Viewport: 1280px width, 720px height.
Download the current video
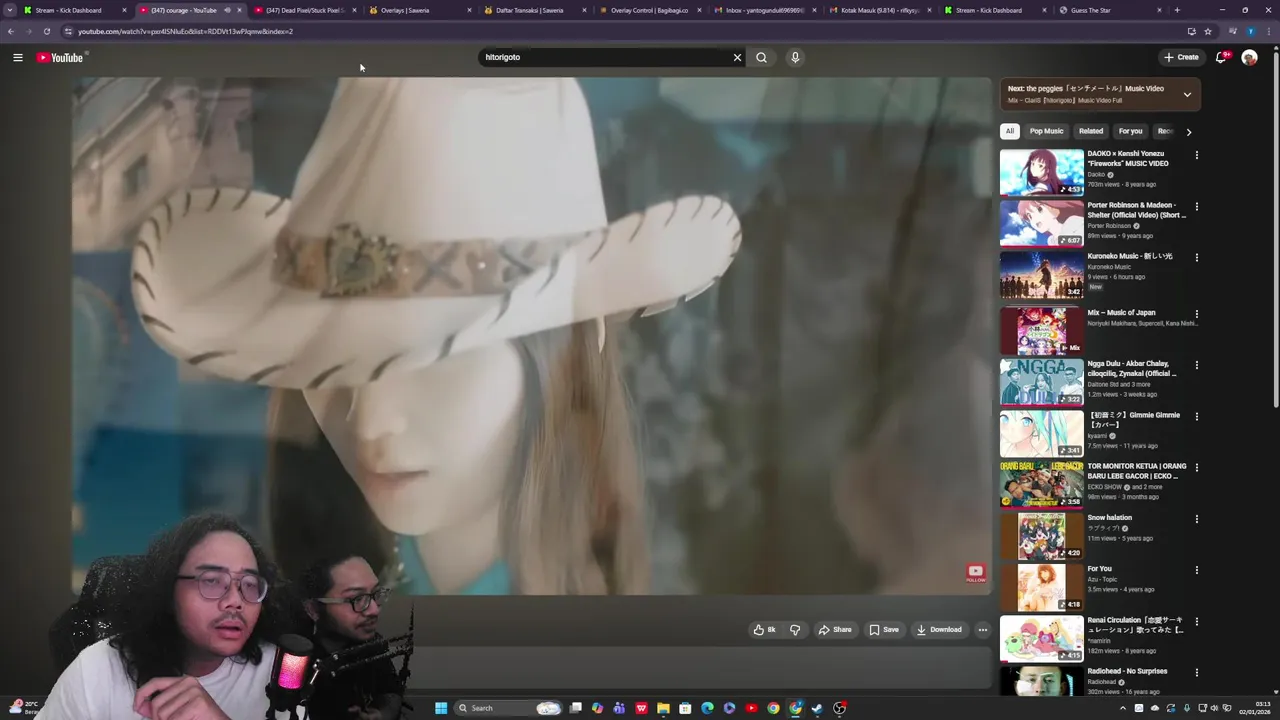pos(939,630)
